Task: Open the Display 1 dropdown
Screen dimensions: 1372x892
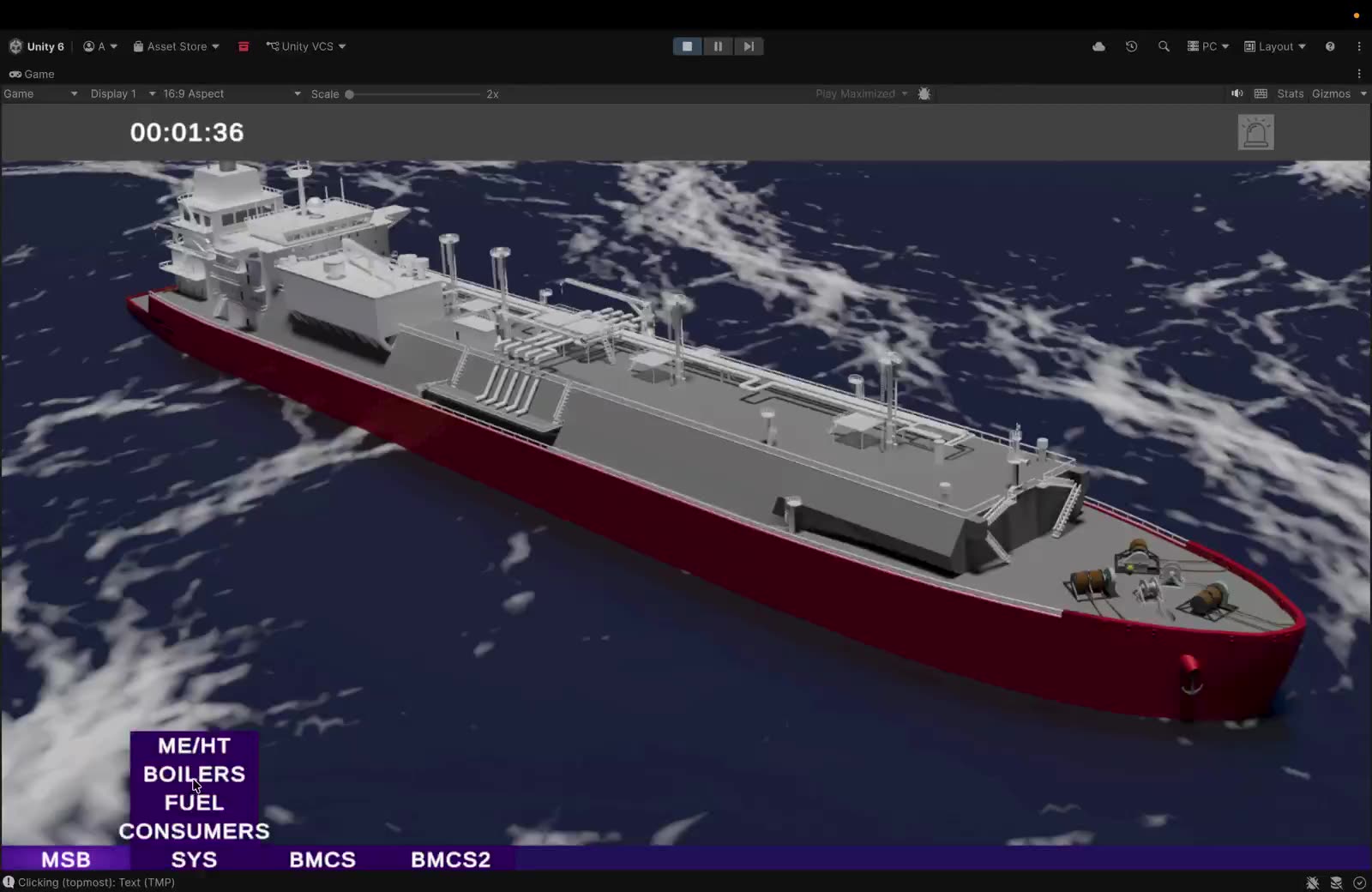Action: (123, 93)
